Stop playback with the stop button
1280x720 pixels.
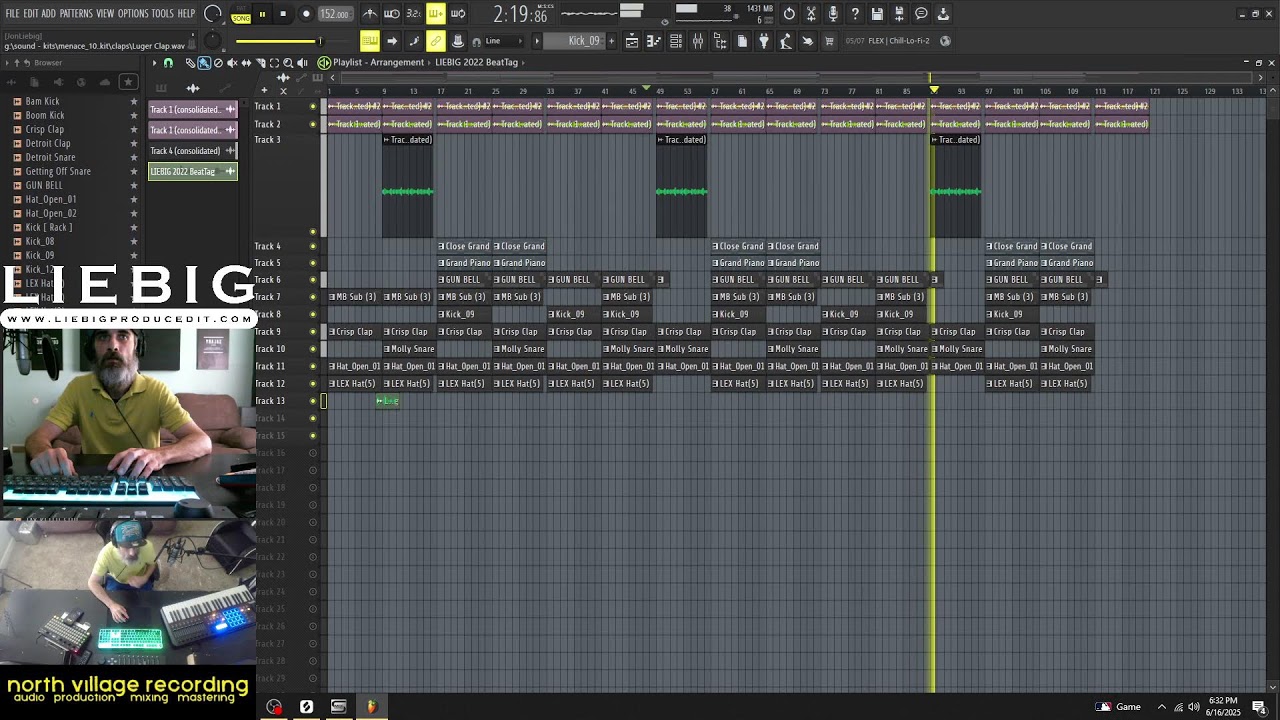[x=283, y=14]
